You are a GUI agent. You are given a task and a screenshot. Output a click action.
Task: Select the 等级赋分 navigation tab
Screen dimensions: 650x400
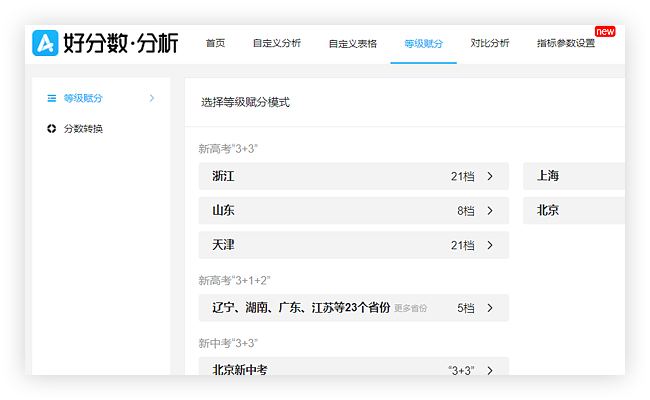pyautogui.click(x=423, y=43)
